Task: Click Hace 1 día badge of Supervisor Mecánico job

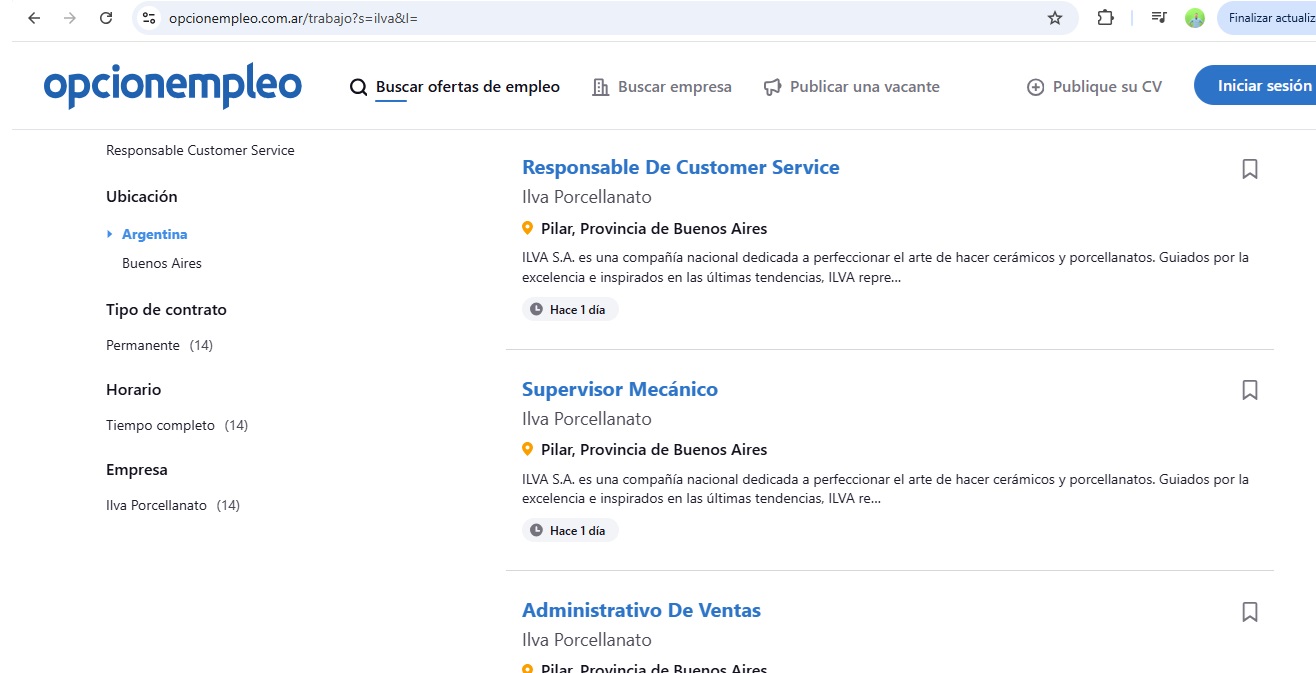Action: pos(570,531)
